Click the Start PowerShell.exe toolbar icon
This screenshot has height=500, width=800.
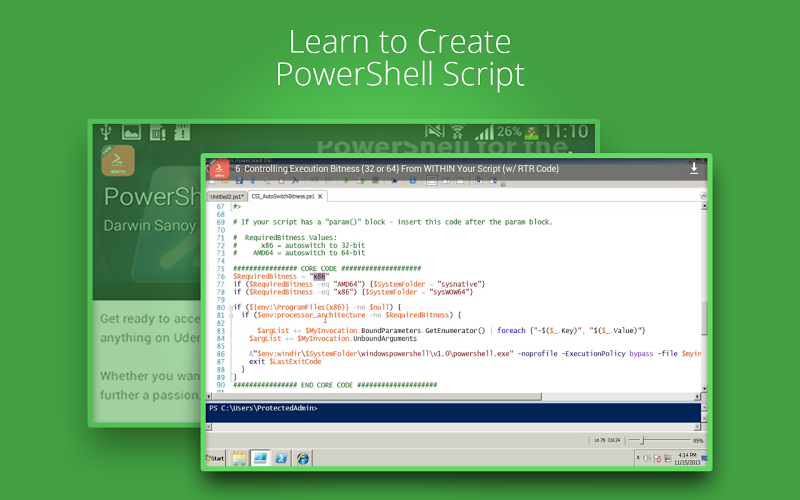point(413,180)
